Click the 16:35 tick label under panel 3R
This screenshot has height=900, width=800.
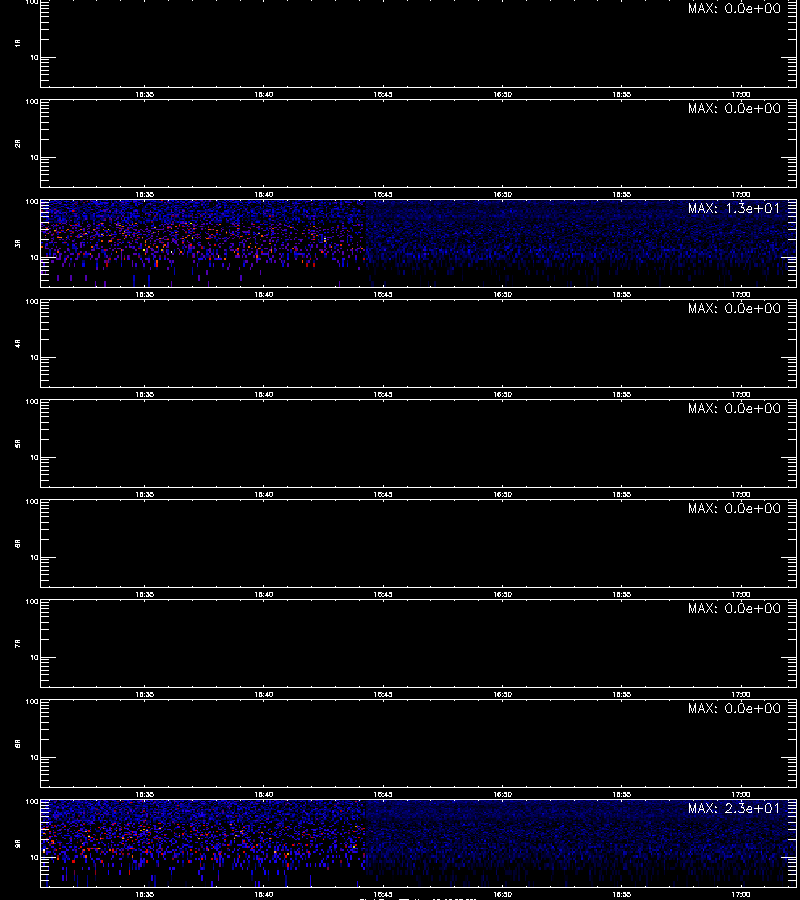[145, 294]
